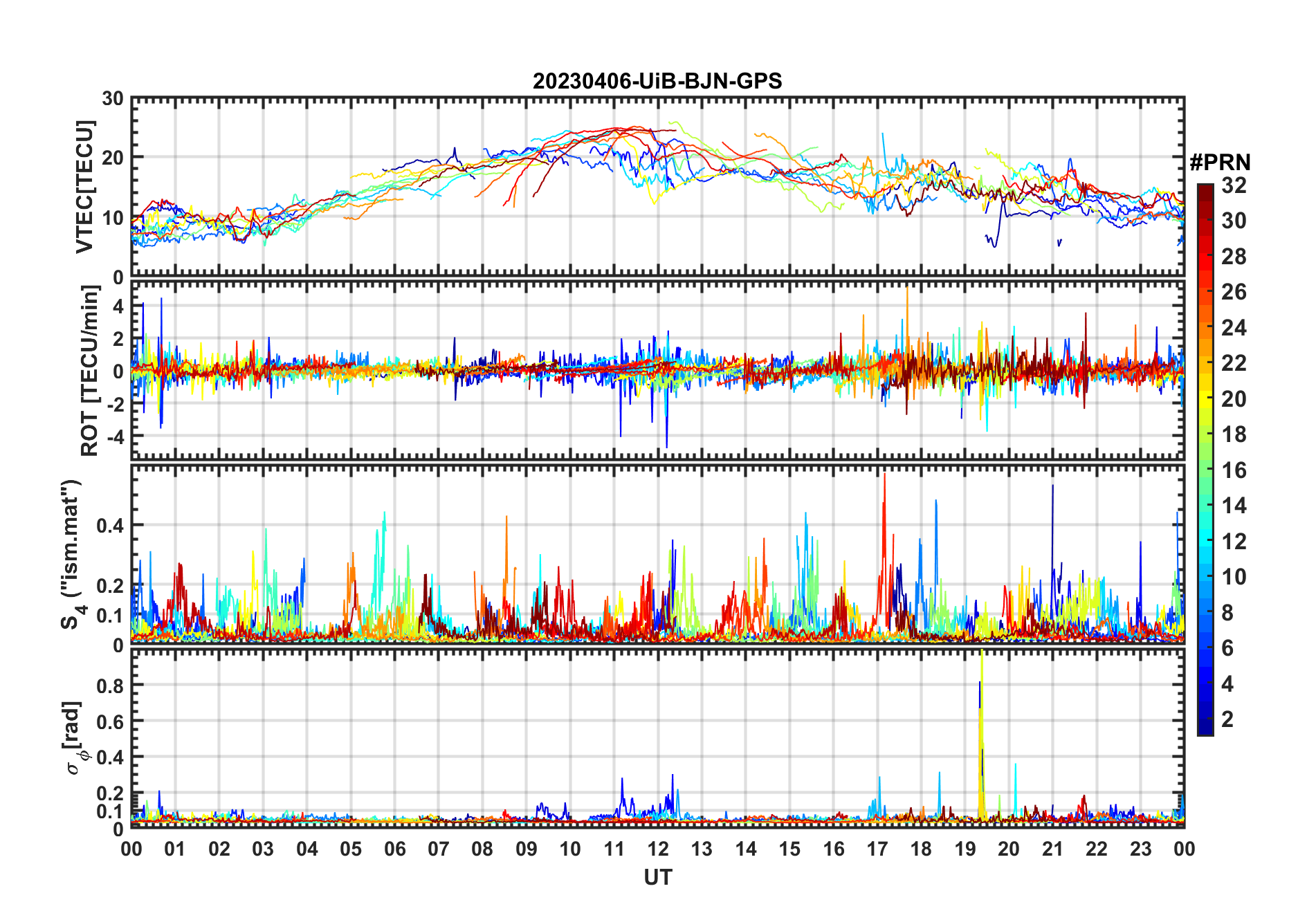Click inside the S4 scintillation plot panel
This screenshot has width=1316, height=920.
click(x=657, y=555)
